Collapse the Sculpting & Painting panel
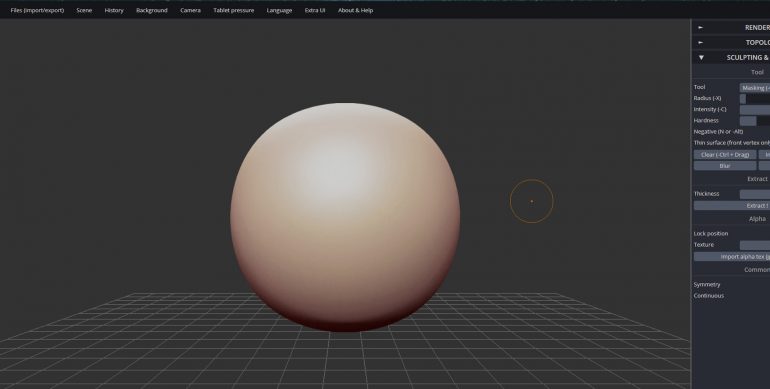Screen dimensions: 770x389 pos(701,57)
